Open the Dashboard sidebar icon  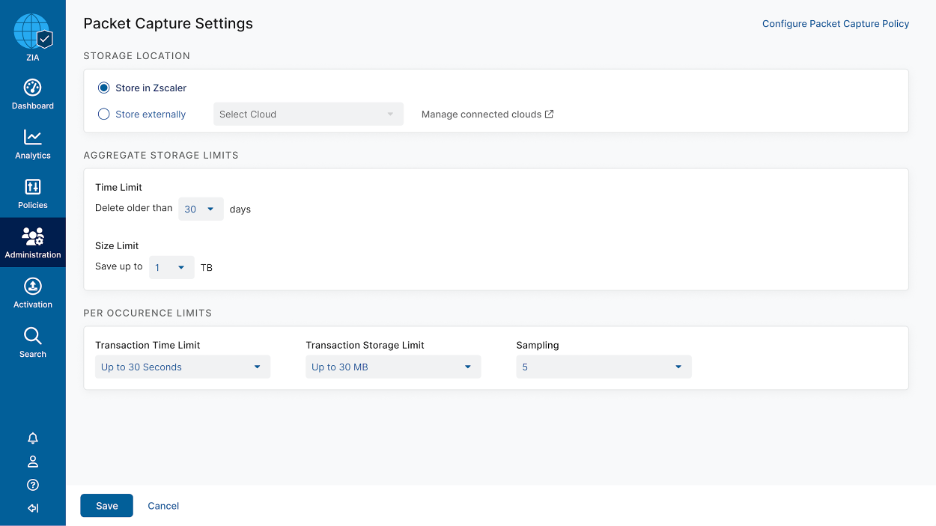click(x=32, y=88)
